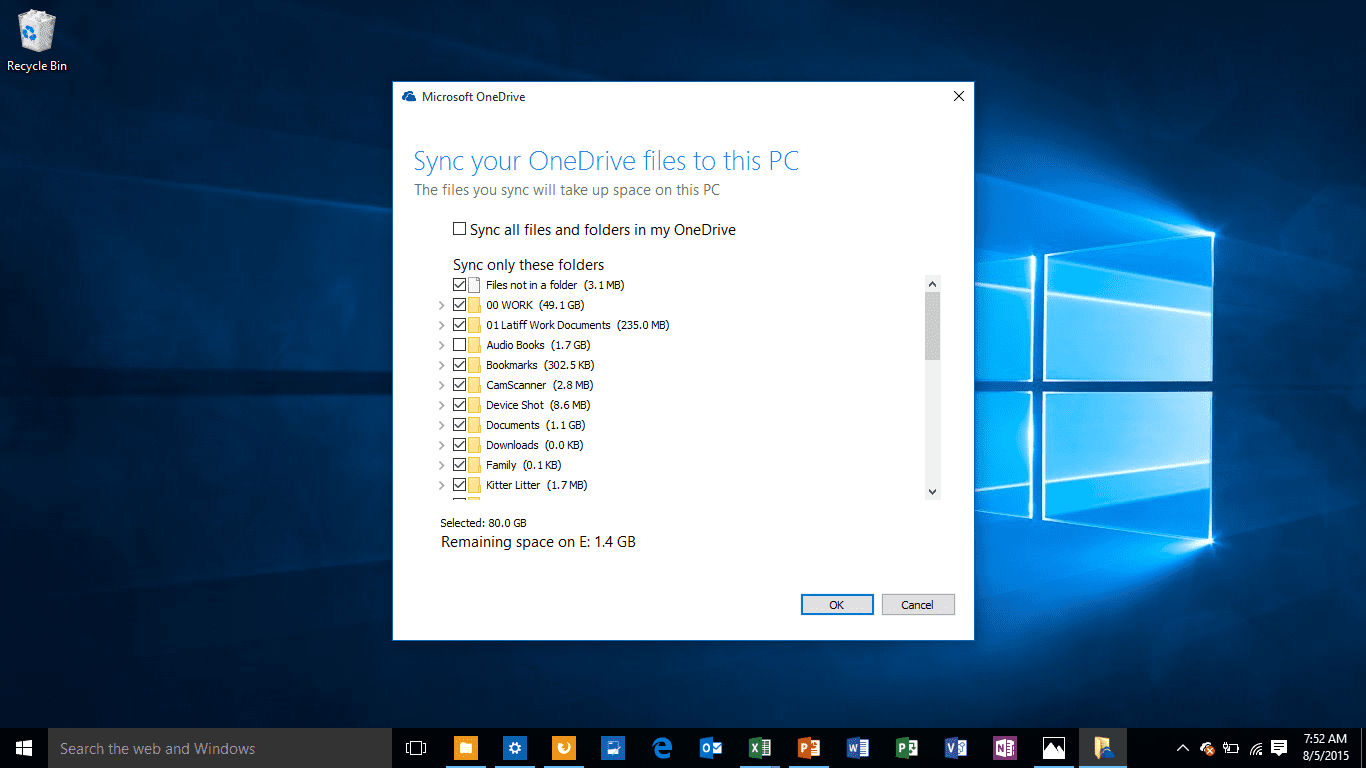Image resolution: width=1366 pixels, height=768 pixels.
Task: Open Microsoft Project from the taskbar
Action: pos(907,748)
